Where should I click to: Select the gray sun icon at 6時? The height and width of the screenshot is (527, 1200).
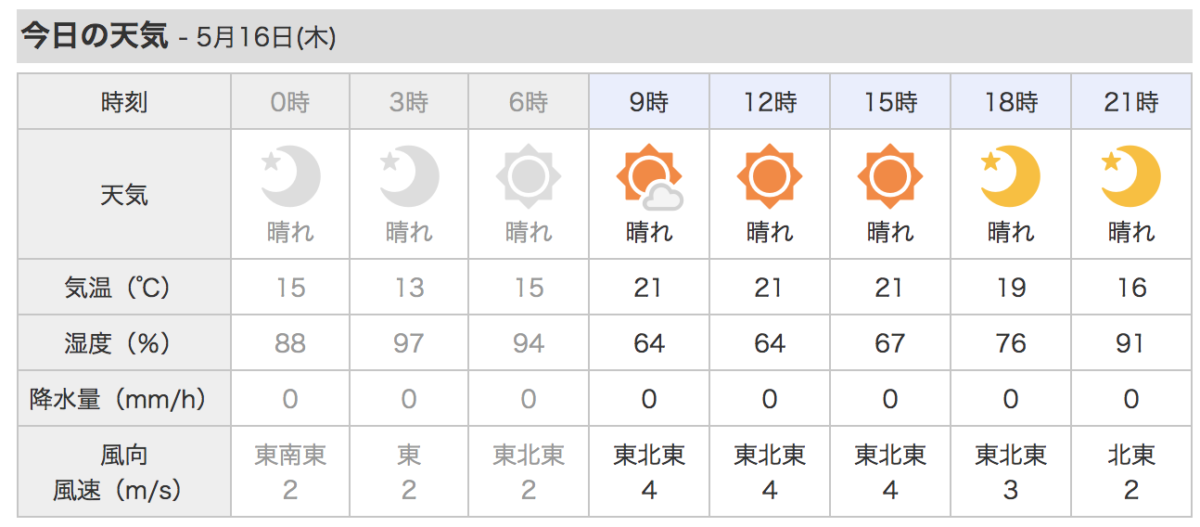pyautogui.click(x=529, y=177)
